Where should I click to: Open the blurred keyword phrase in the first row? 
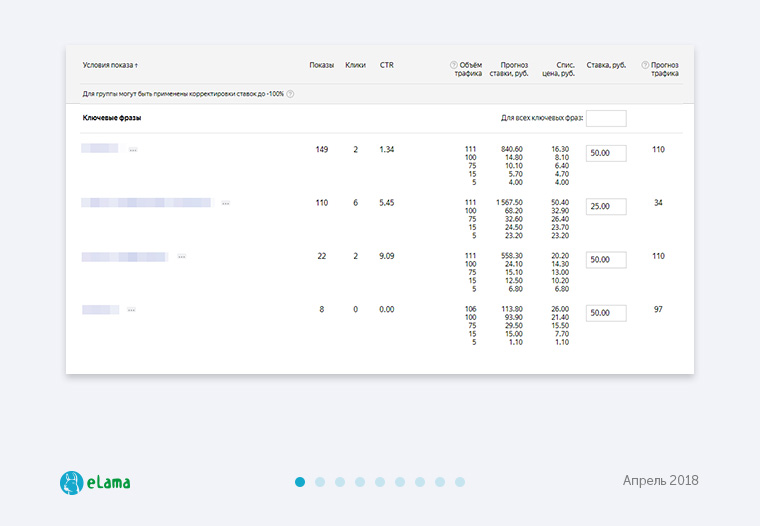coord(100,149)
